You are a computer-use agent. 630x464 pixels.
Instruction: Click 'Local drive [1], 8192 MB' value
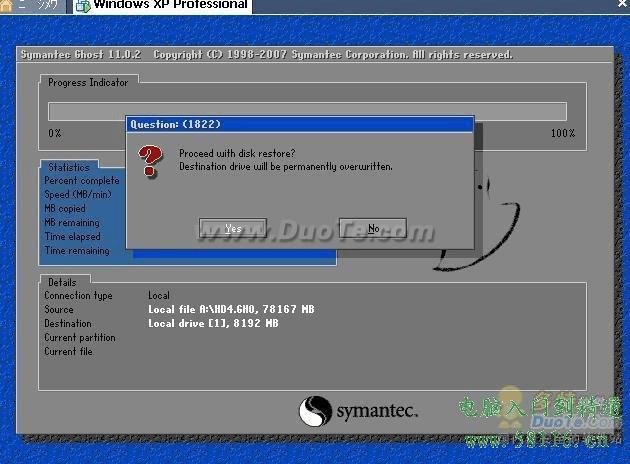[213, 323]
